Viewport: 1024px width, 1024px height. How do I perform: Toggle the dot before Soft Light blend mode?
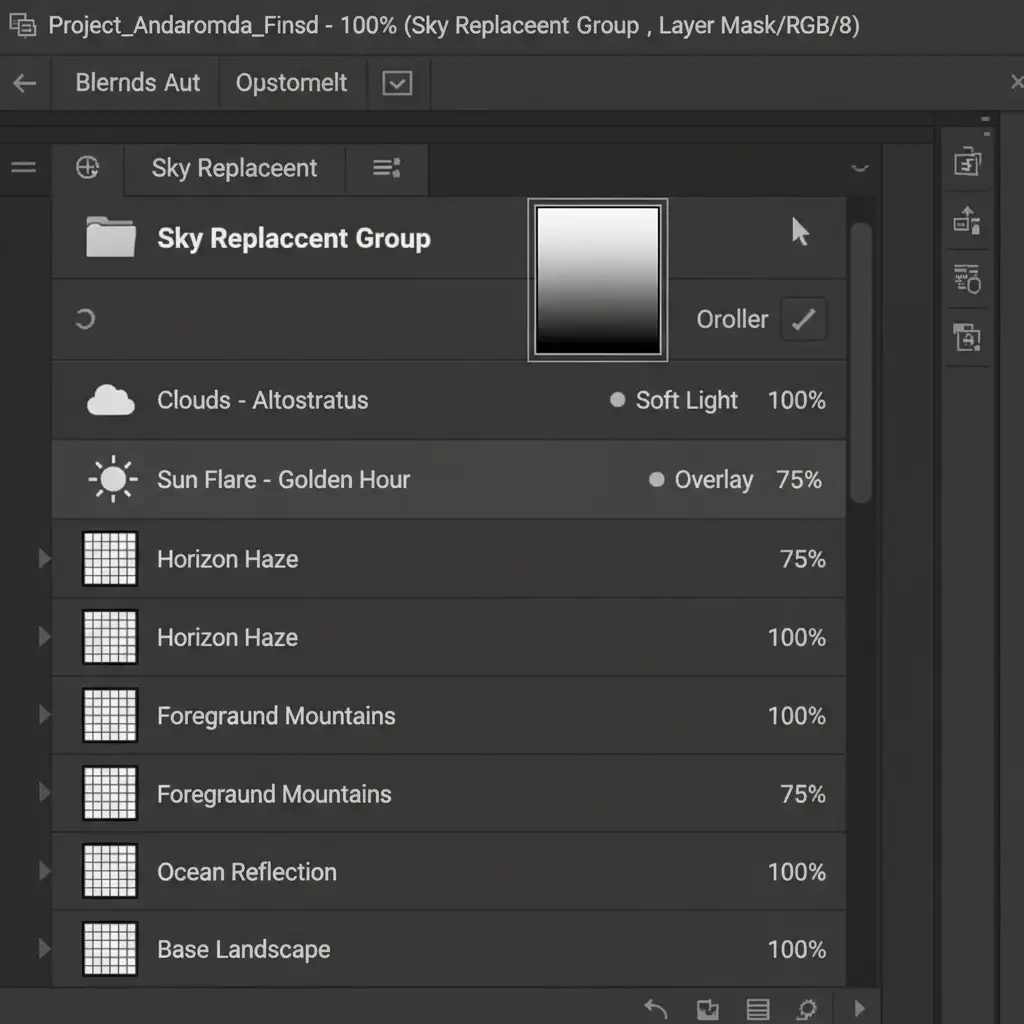(617, 400)
